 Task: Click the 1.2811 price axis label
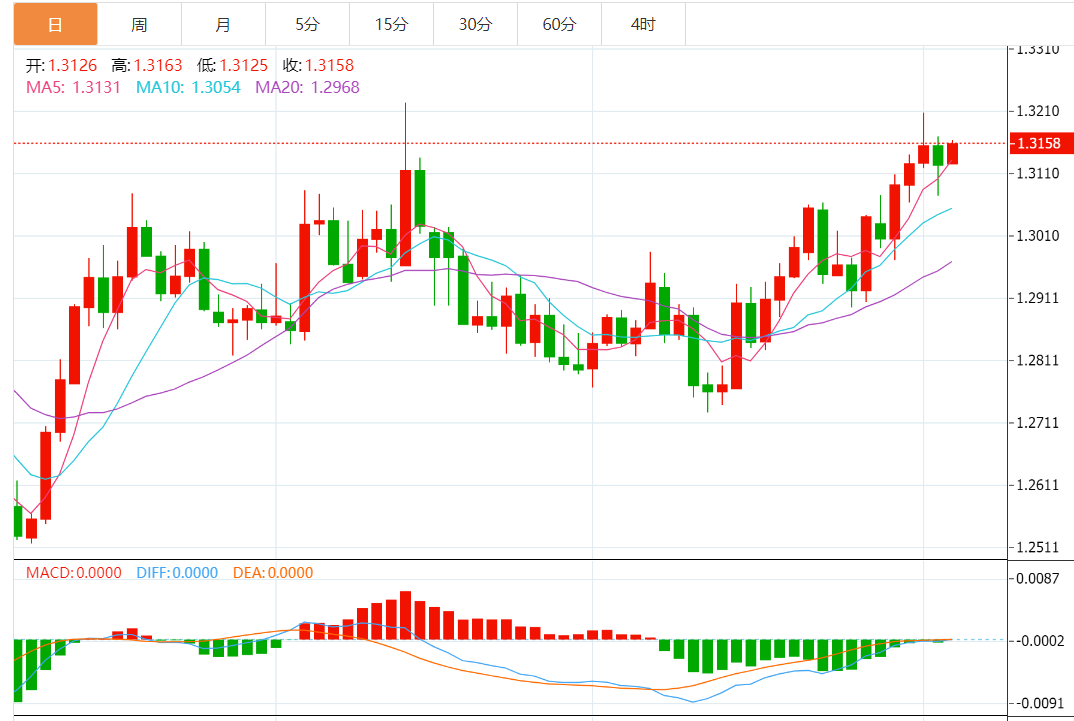click(1038, 360)
